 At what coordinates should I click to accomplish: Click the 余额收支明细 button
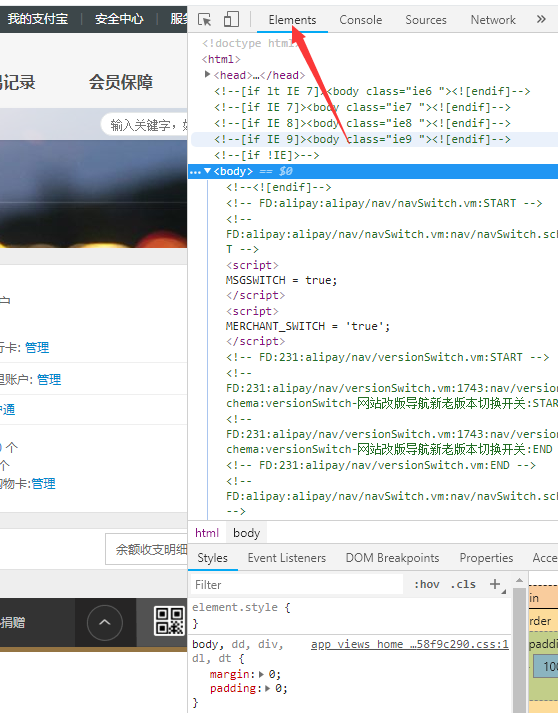[x=146, y=549]
